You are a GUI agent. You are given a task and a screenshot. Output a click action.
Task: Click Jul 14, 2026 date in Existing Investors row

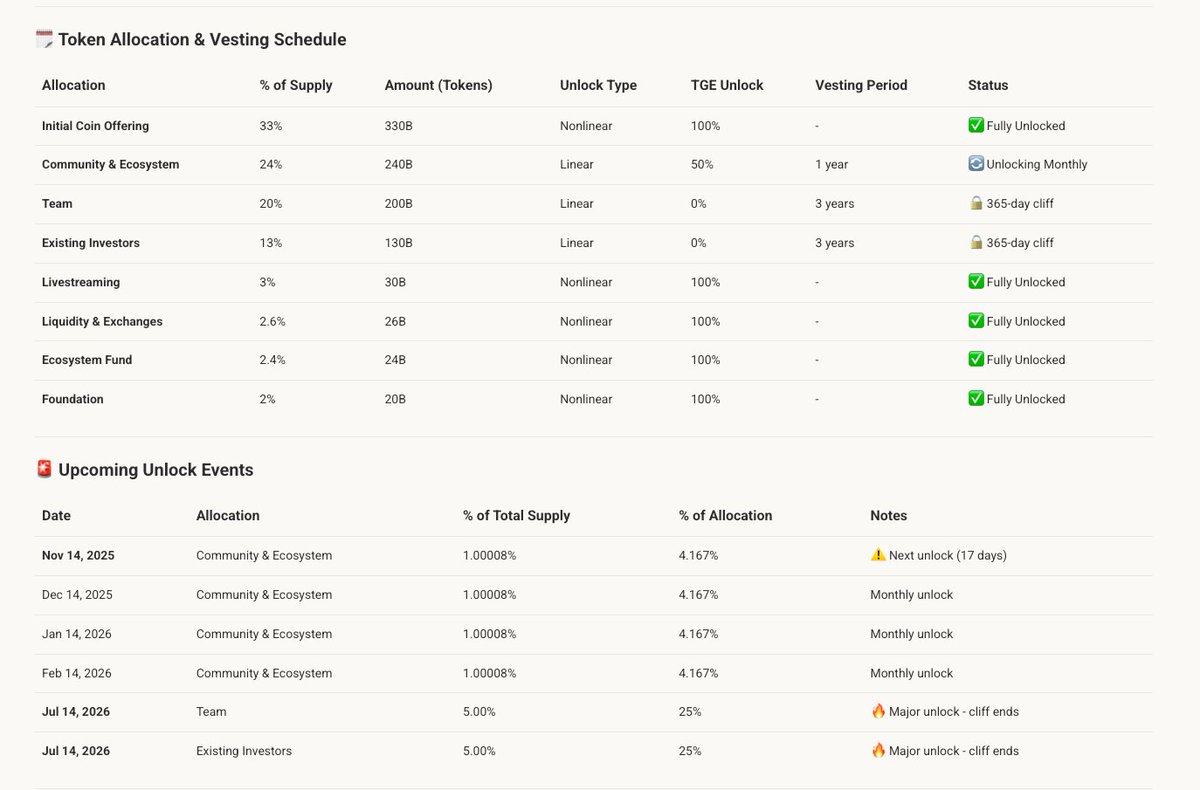[x=76, y=751]
